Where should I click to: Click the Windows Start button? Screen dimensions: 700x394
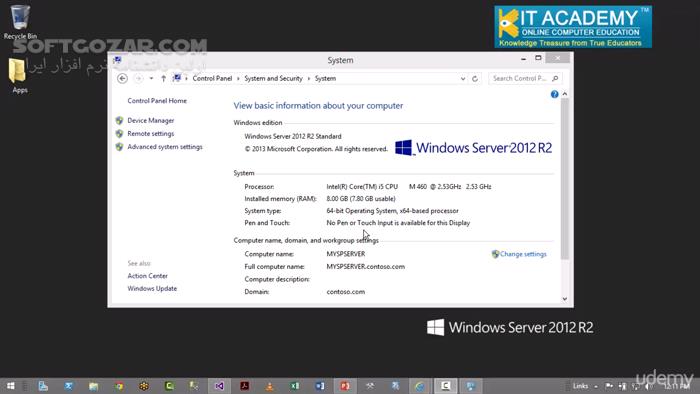[10, 386]
